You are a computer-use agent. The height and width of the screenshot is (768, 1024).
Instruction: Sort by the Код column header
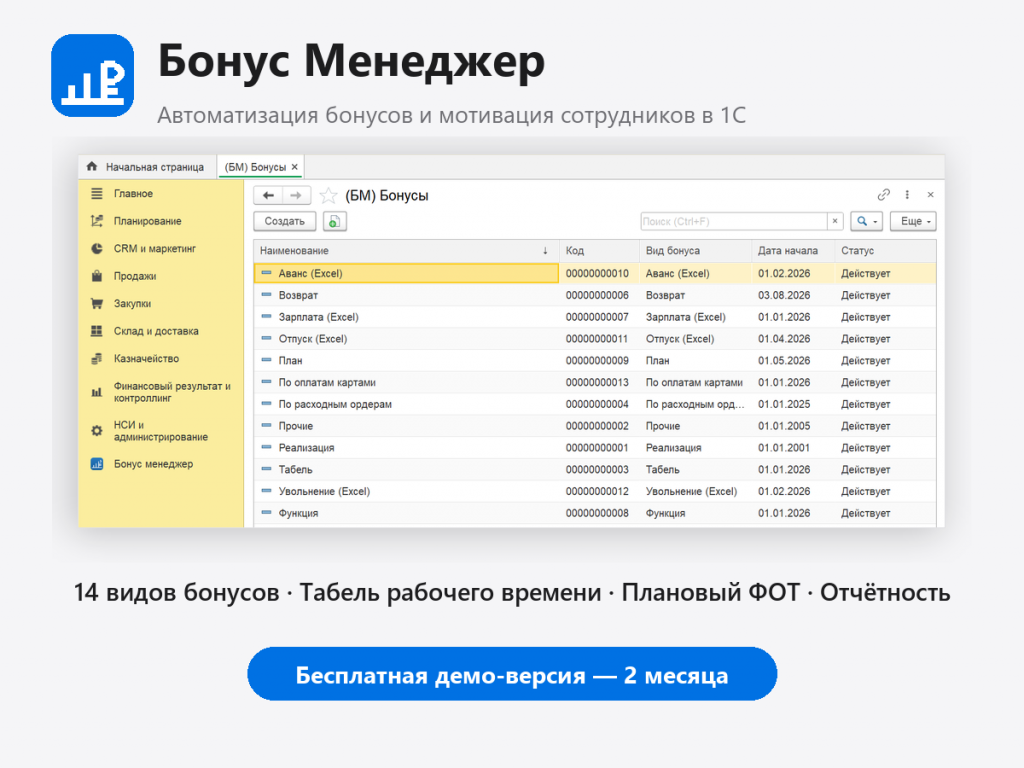pos(599,251)
